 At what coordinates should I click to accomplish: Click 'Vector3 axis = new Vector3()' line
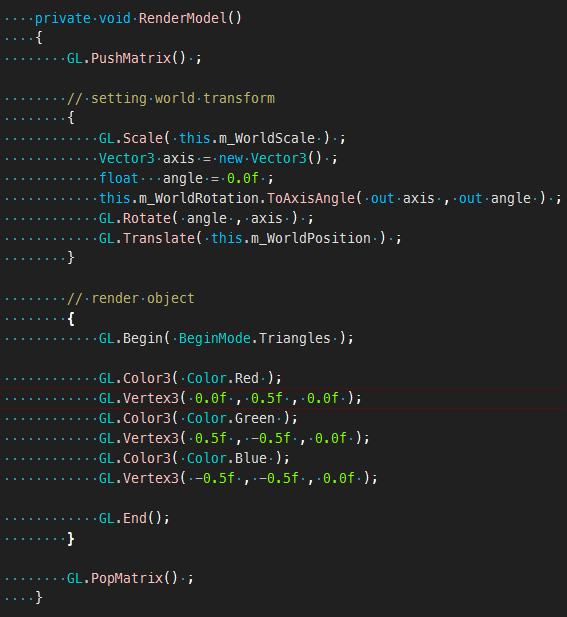click(x=218, y=158)
